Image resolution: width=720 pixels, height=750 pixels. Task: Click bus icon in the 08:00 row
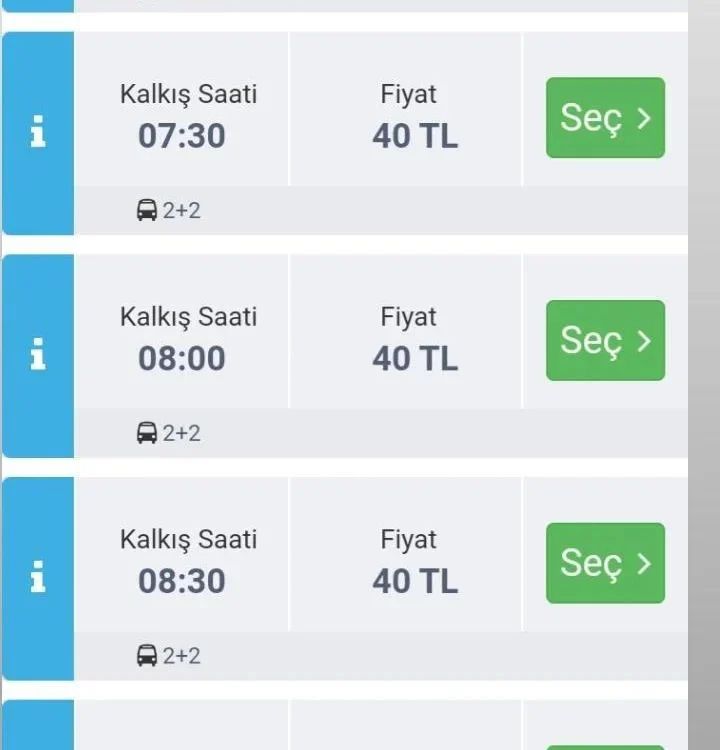(147, 433)
